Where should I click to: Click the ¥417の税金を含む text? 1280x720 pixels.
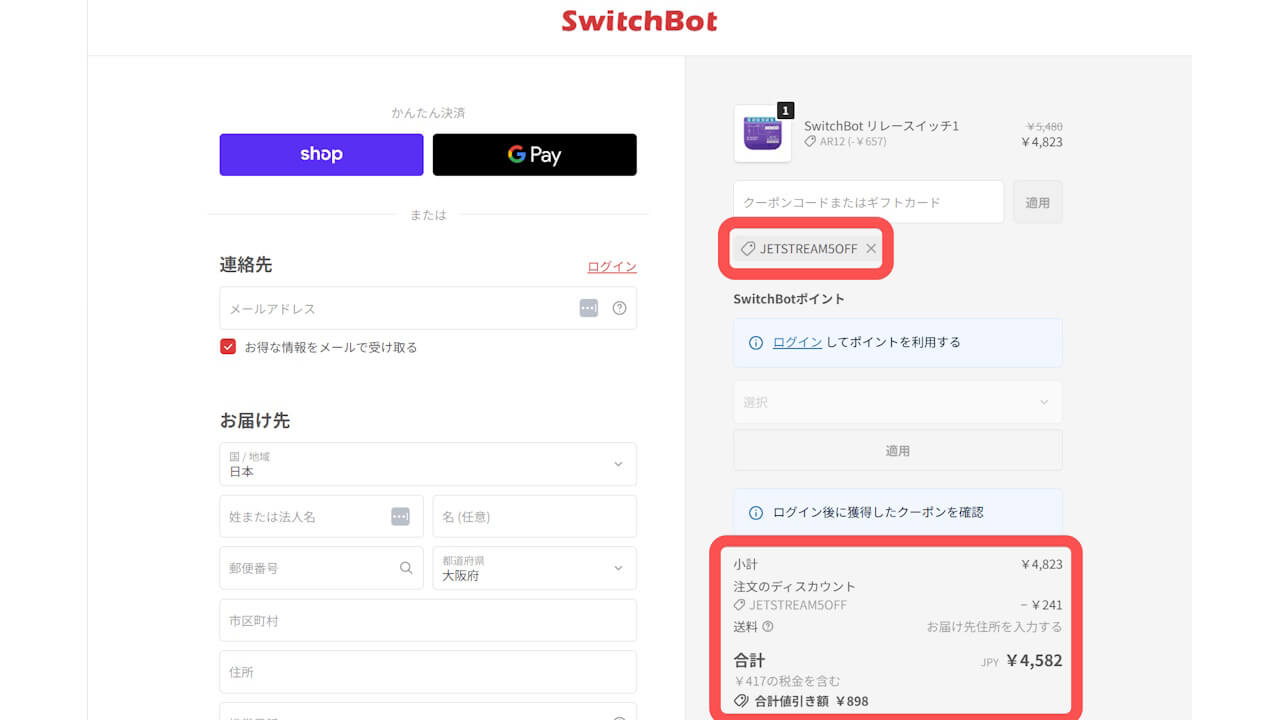coord(787,681)
